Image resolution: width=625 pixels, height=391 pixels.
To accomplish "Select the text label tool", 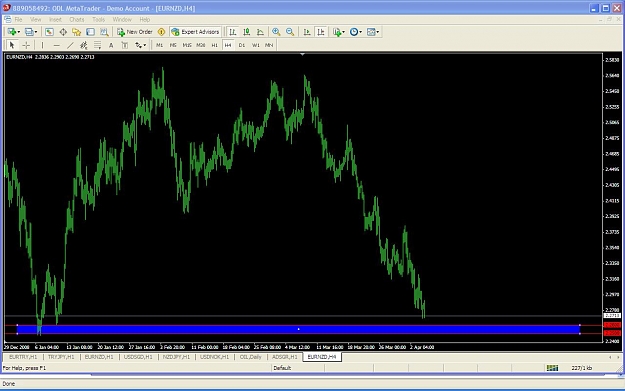I will (x=125, y=45).
